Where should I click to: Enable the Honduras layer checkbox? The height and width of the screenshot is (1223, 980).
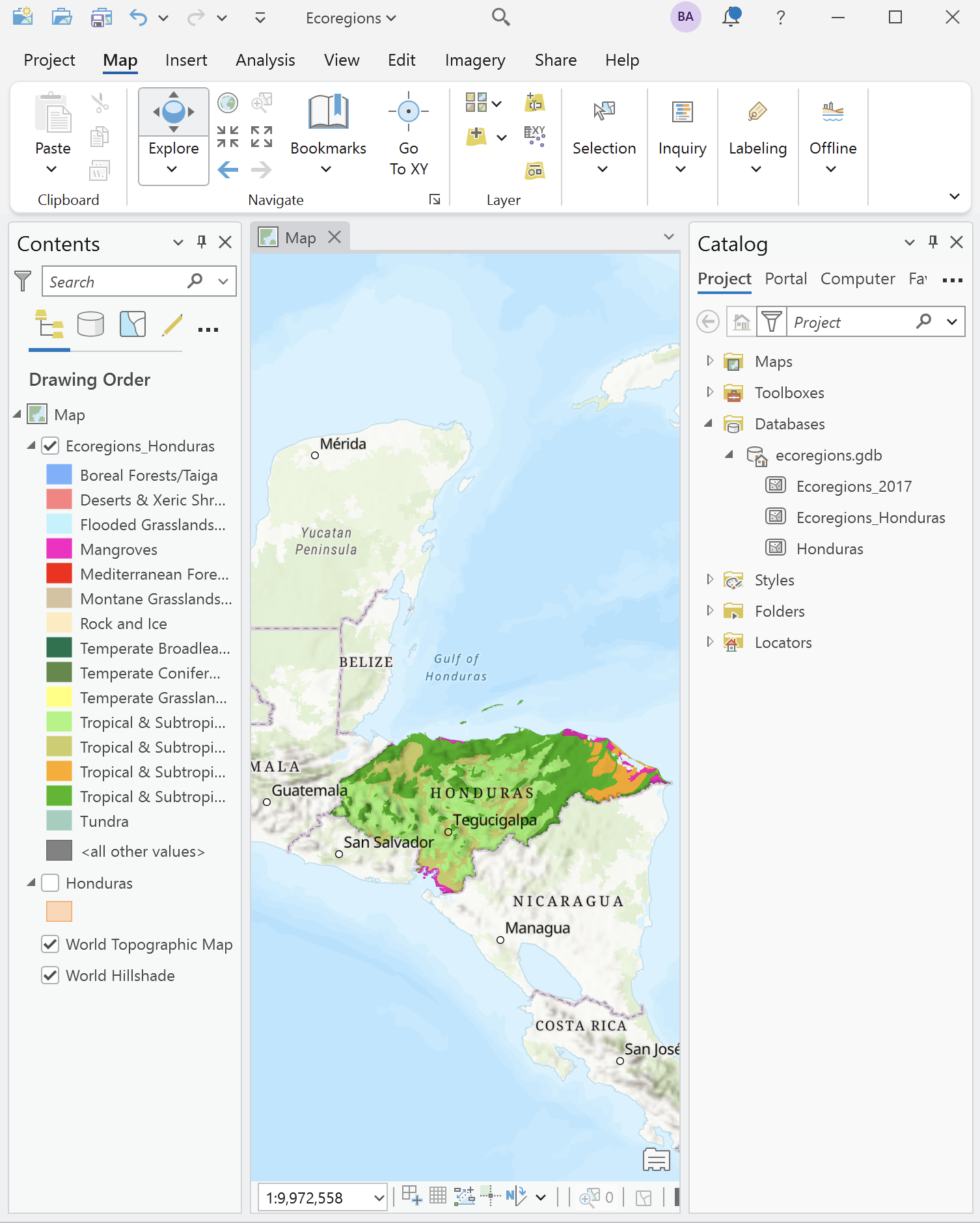(x=50, y=883)
